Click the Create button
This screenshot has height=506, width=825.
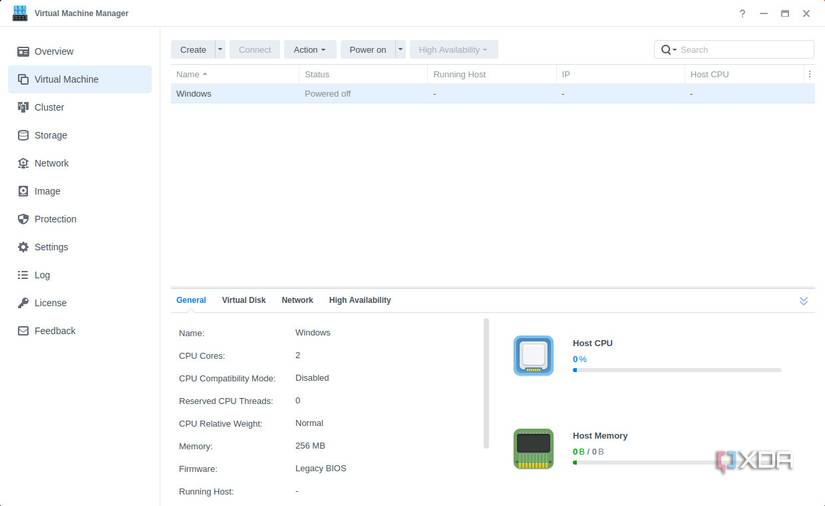(193, 49)
